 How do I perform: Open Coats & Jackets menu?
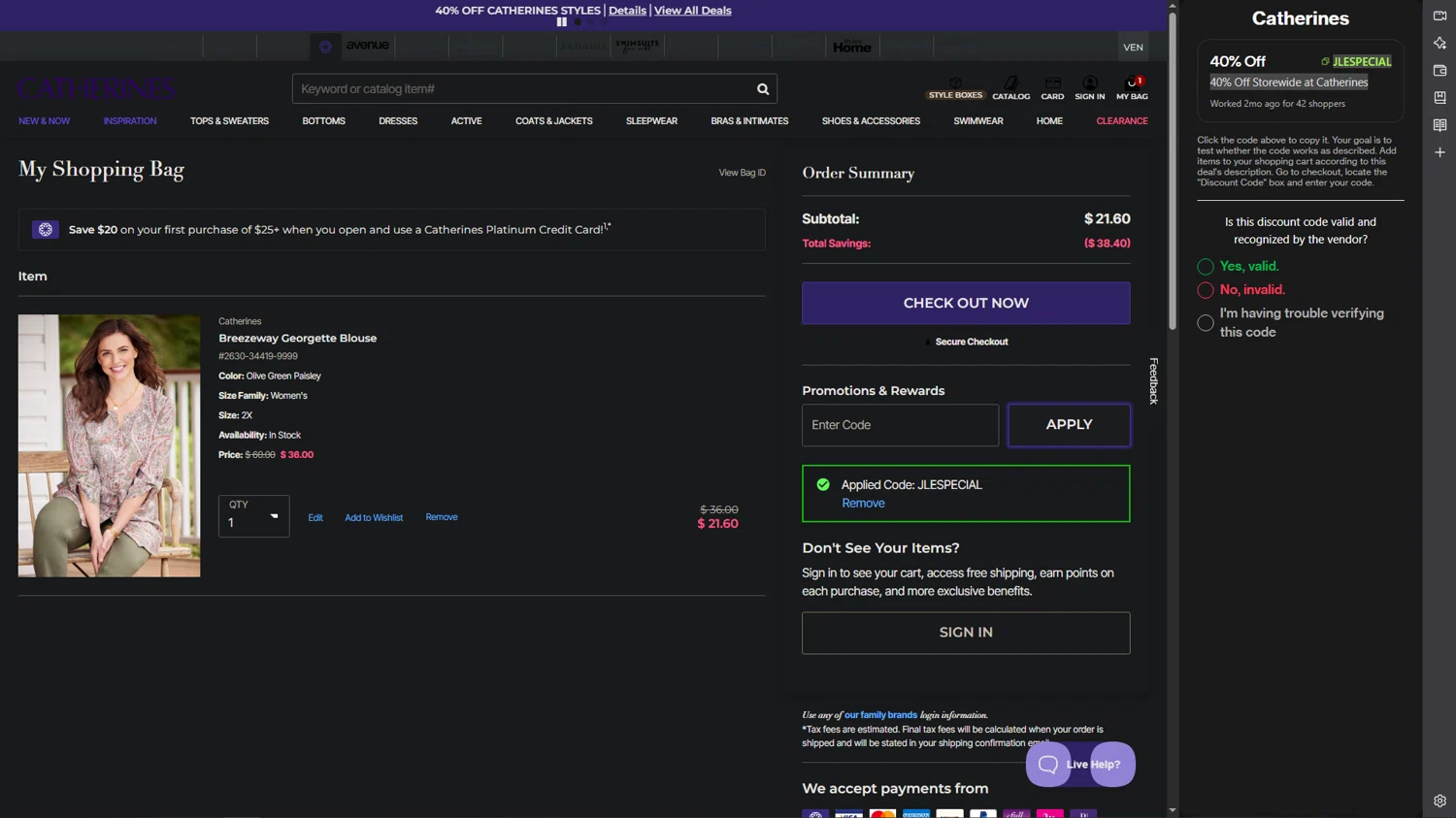(553, 121)
